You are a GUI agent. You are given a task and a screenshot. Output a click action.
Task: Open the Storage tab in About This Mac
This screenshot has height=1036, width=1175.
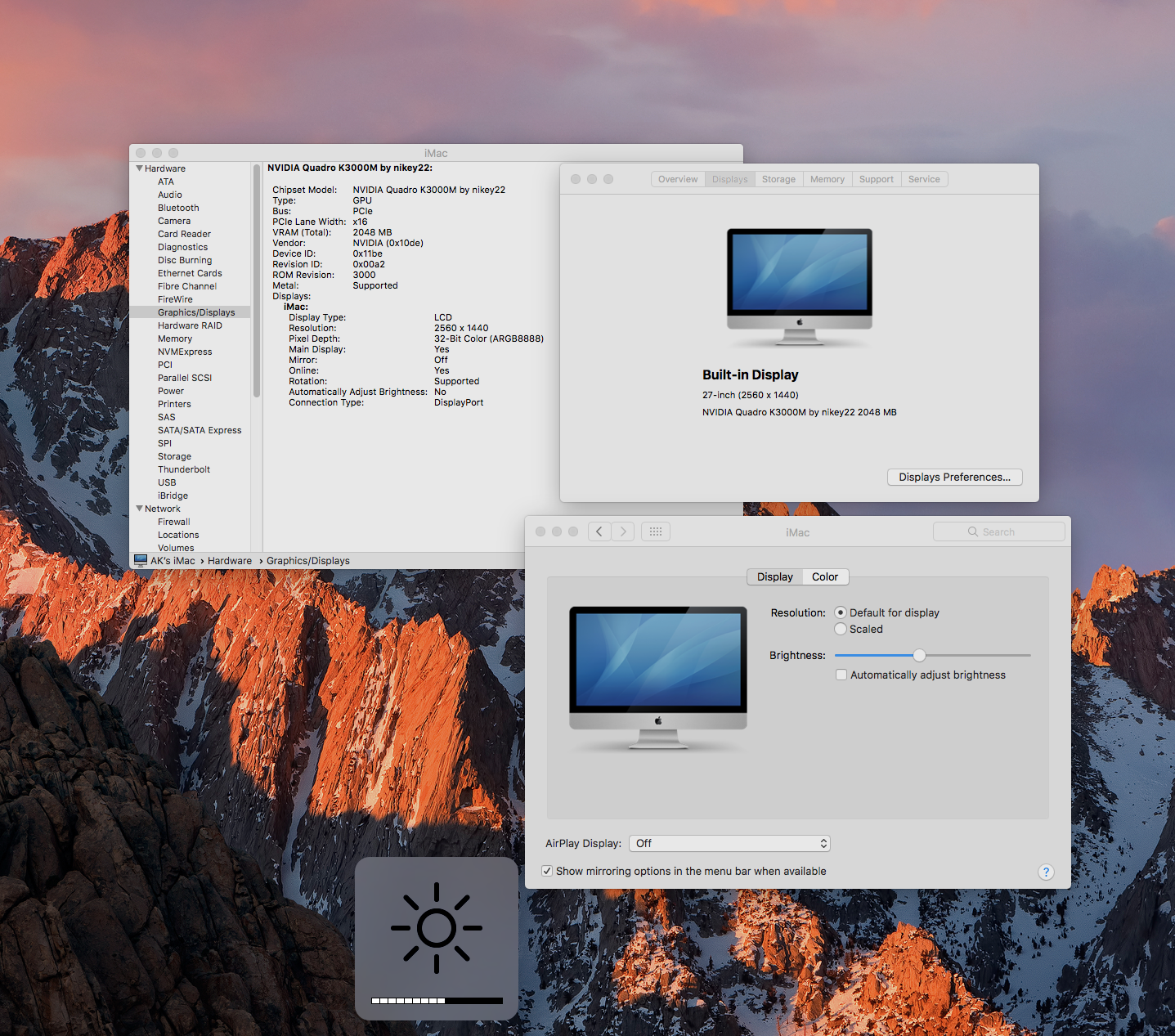click(778, 179)
